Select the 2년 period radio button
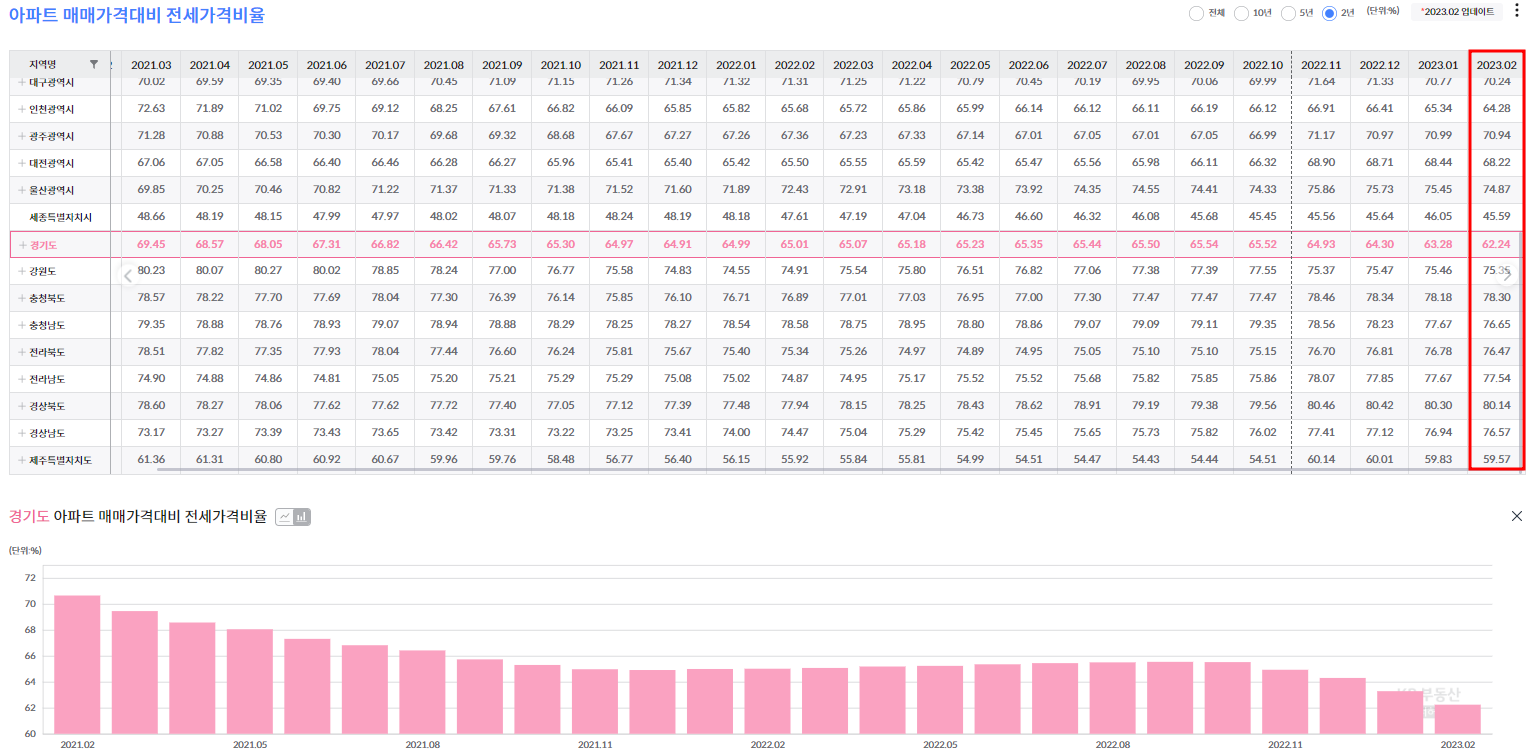The width and height of the screenshot is (1534, 756). coord(1329,13)
